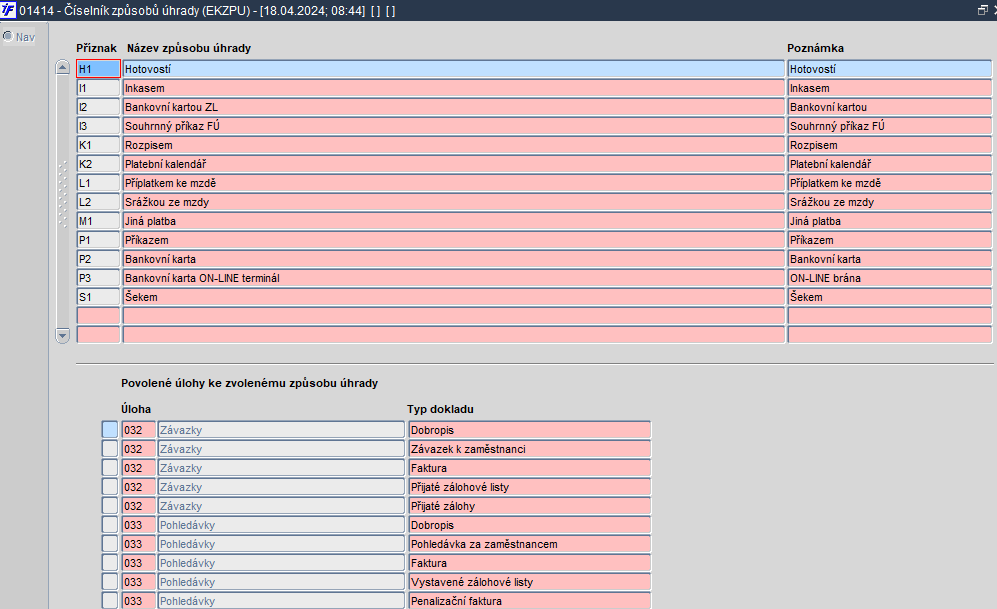Viewport: 997px width, 609px height.
Task: Select the 'Platební kalendář' name field
Action: click(453, 164)
